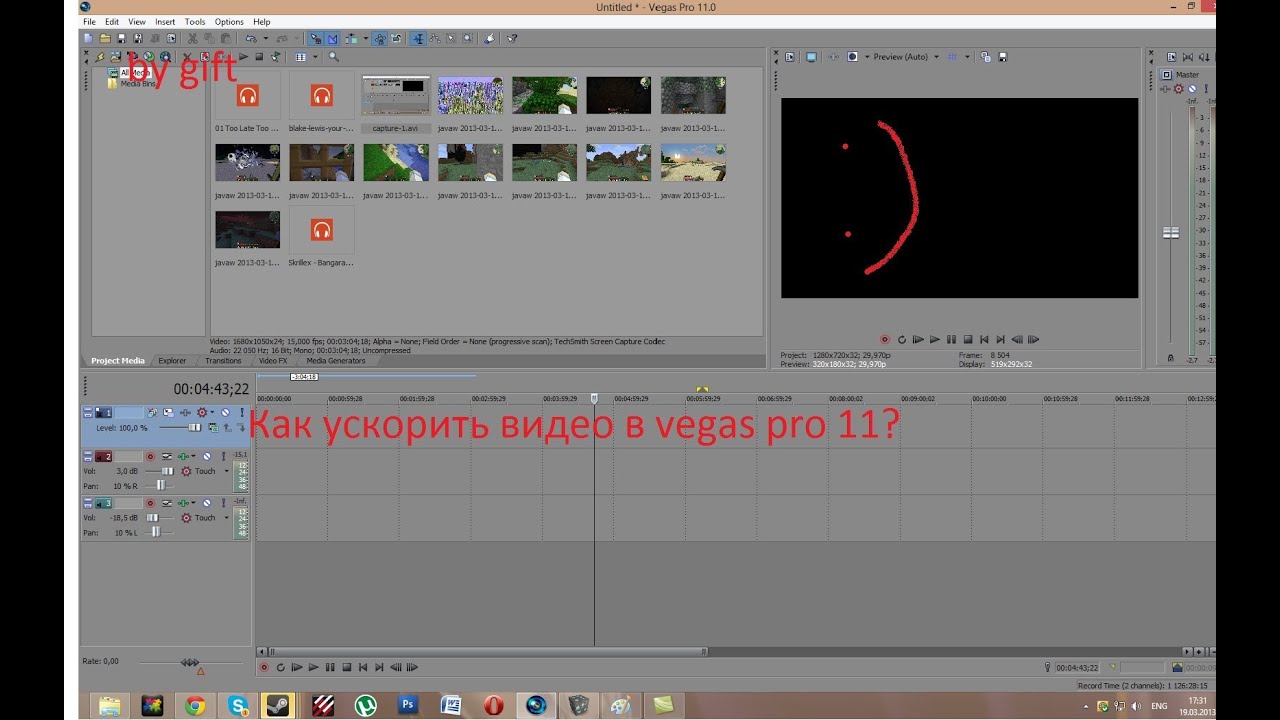
Task: Start preview of selected media clip
Action: coord(243,57)
